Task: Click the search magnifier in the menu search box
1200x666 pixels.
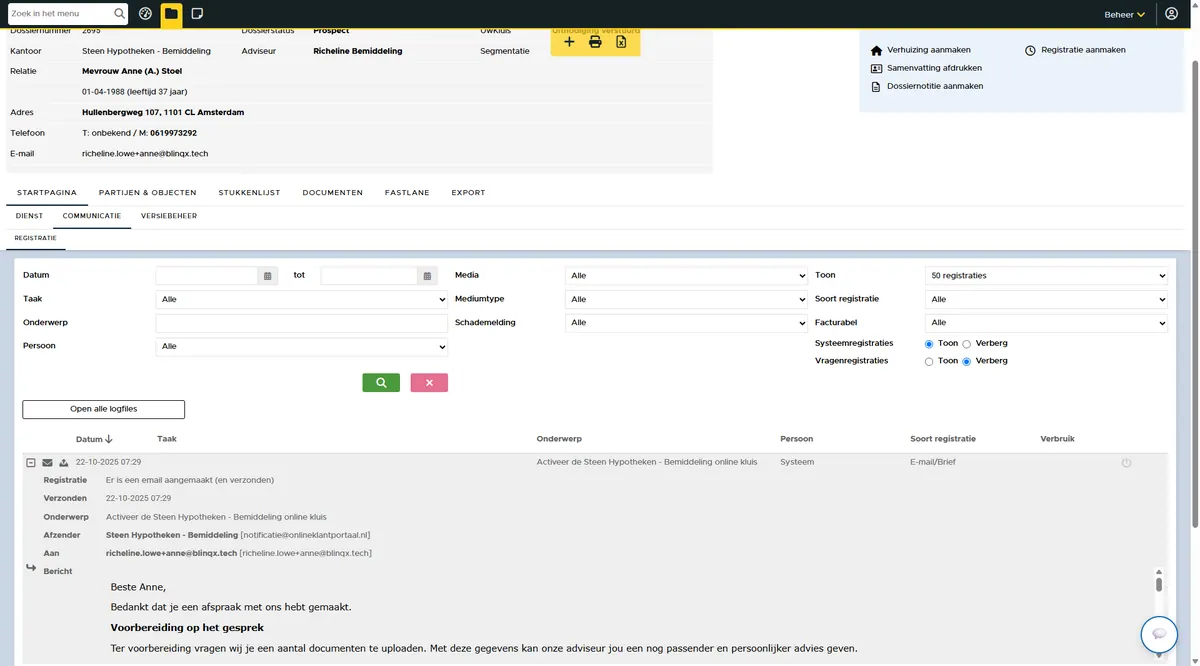Action: [120, 14]
